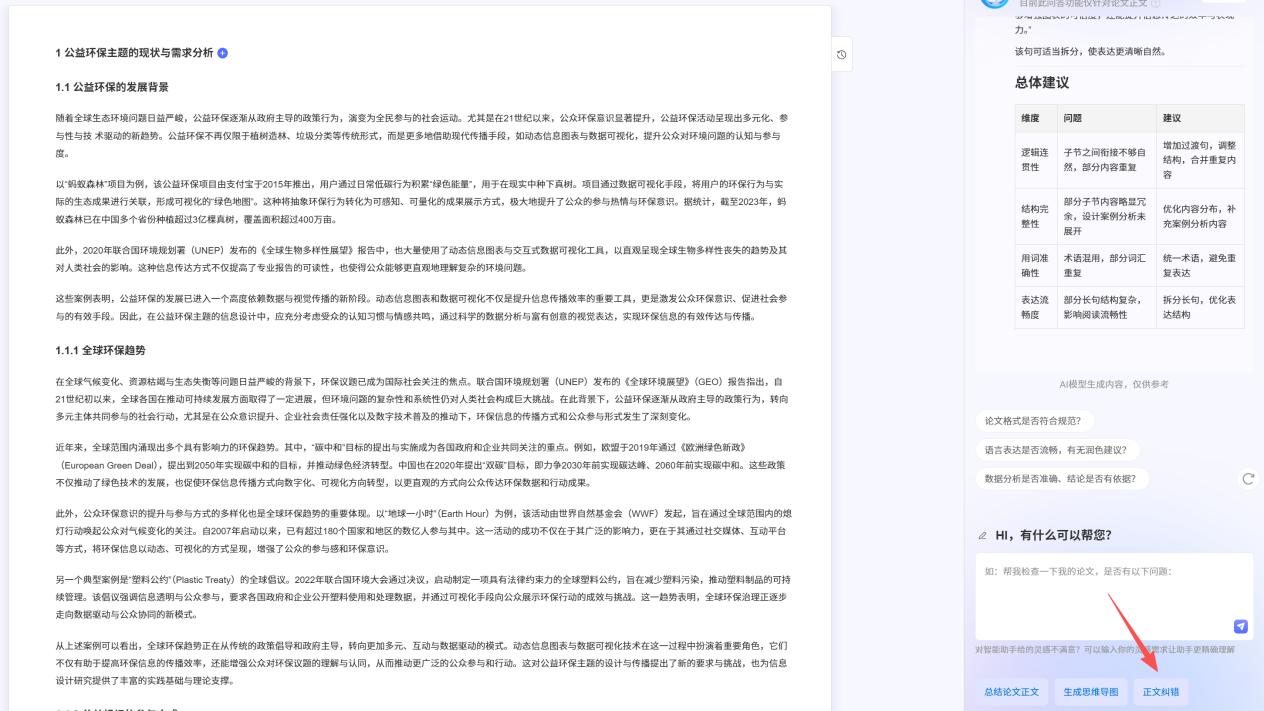The width and height of the screenshot is (1264, 711).
Task: Click the 总体建议 heading in assistant panel
Action: [1042, 83]
